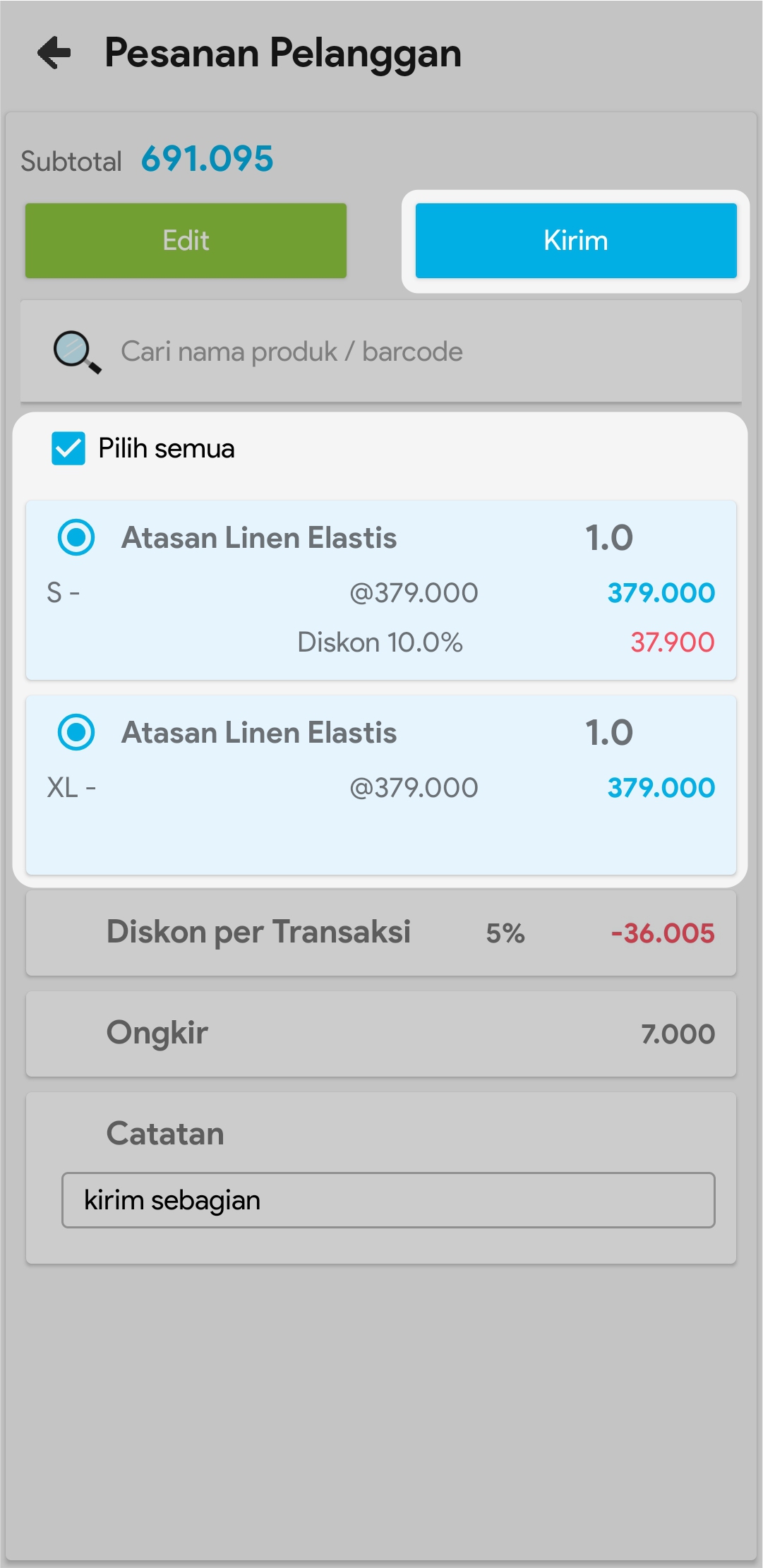Image resolution: width=763 pixels, height=1568 pixels.
Task: Click the 5% transaction discount value
Action: [x=505, y=933]
